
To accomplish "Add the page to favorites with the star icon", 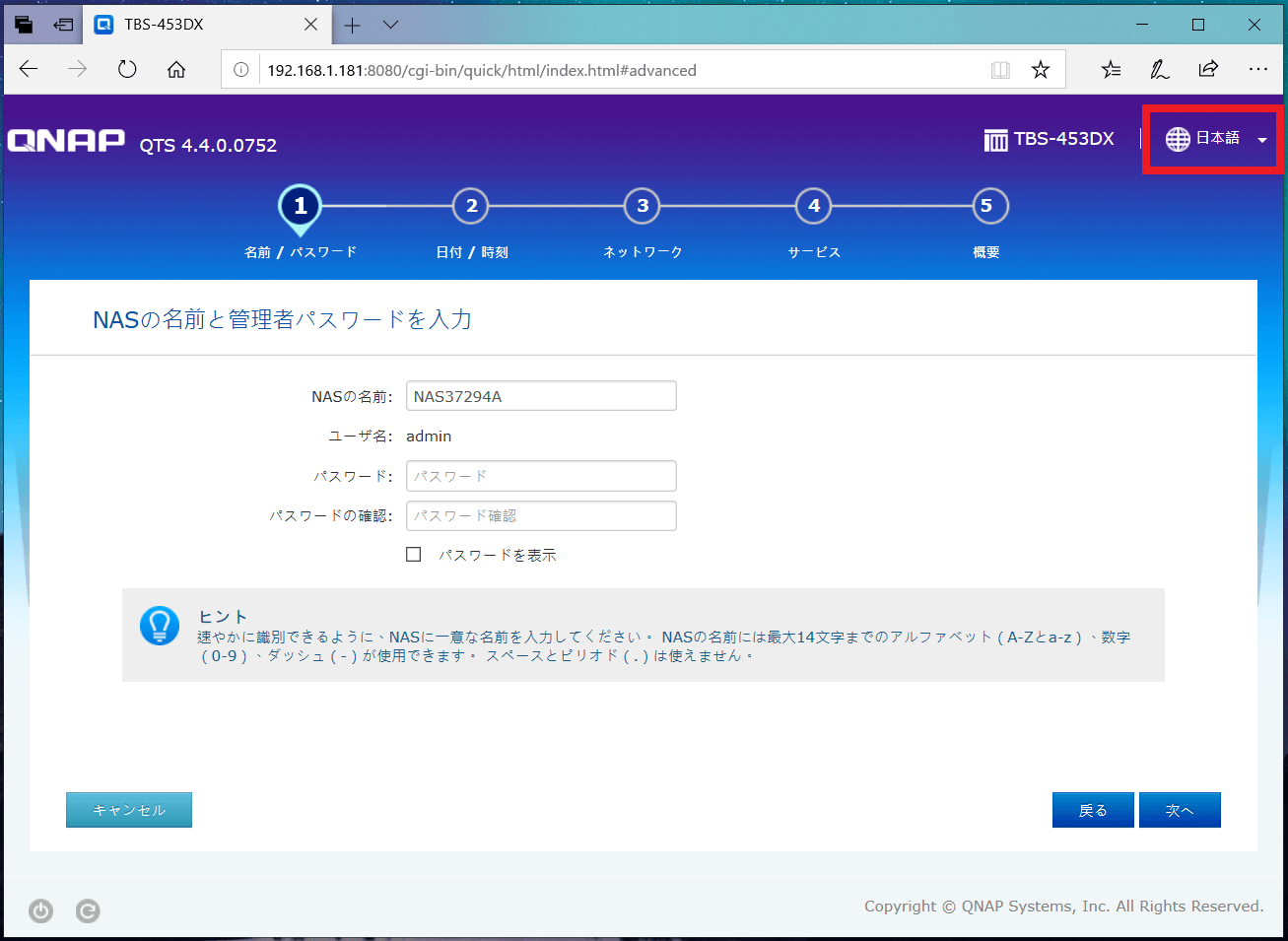I will click(1041, 70).
